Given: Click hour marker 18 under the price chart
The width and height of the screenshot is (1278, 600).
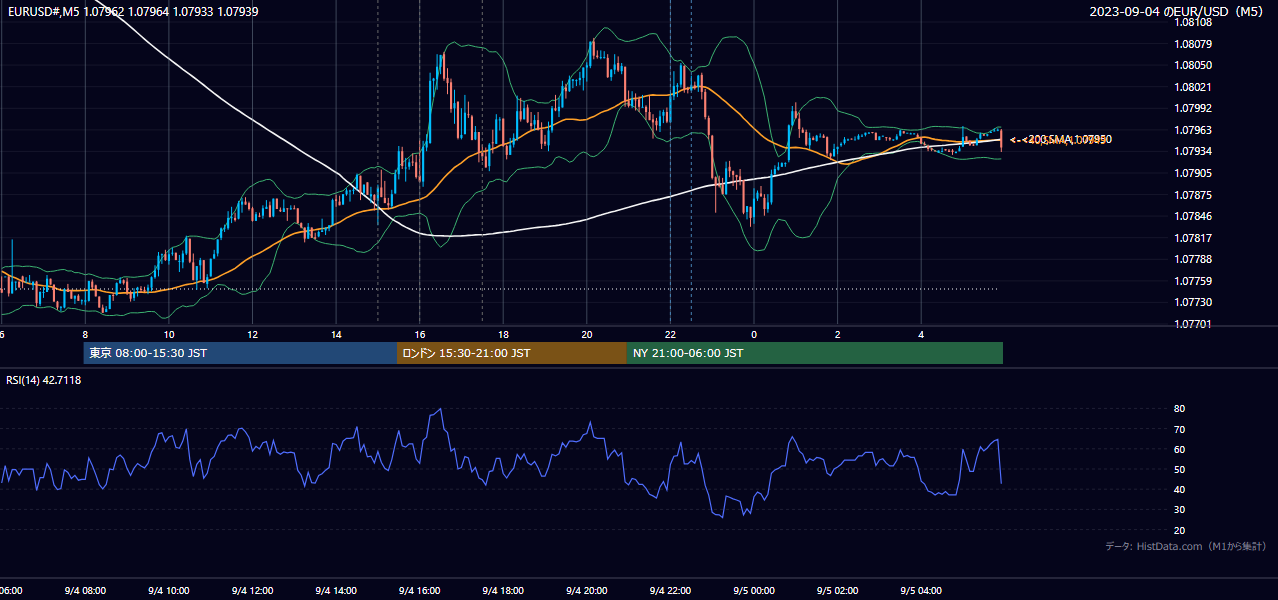Looking at the screenshot, I should 503,335.
